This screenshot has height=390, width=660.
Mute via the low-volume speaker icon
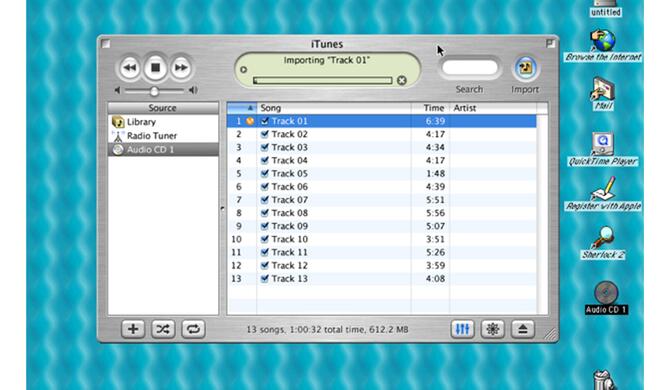click(x=118, y=90)
